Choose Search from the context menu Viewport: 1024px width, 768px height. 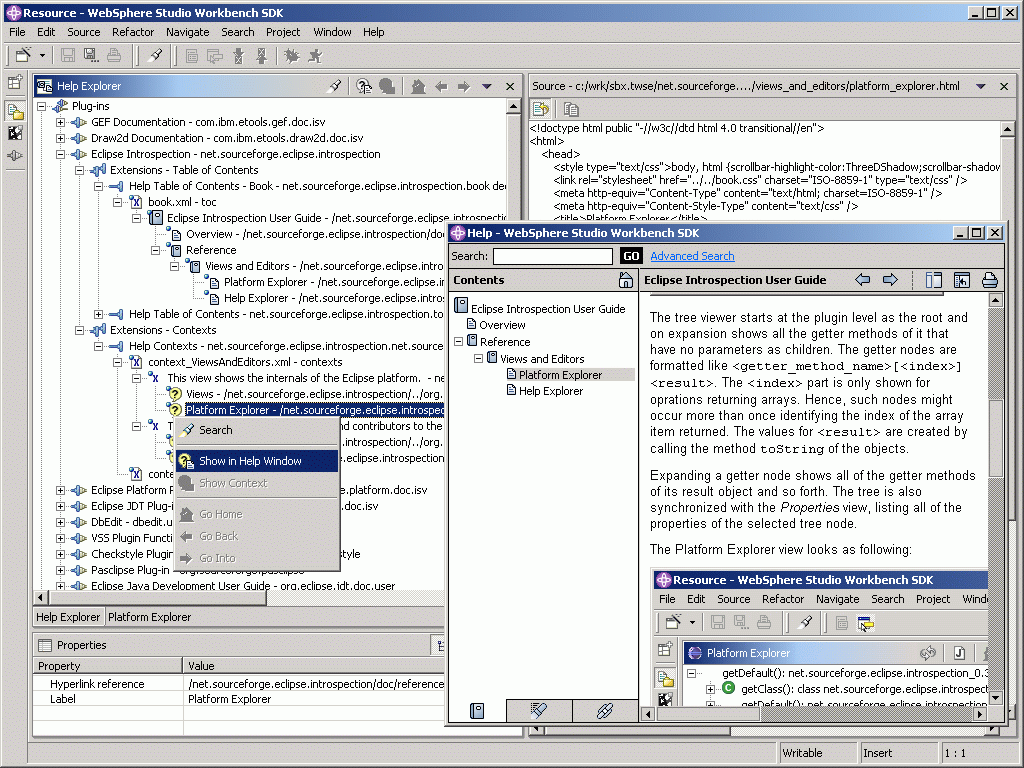pos(257,430)
